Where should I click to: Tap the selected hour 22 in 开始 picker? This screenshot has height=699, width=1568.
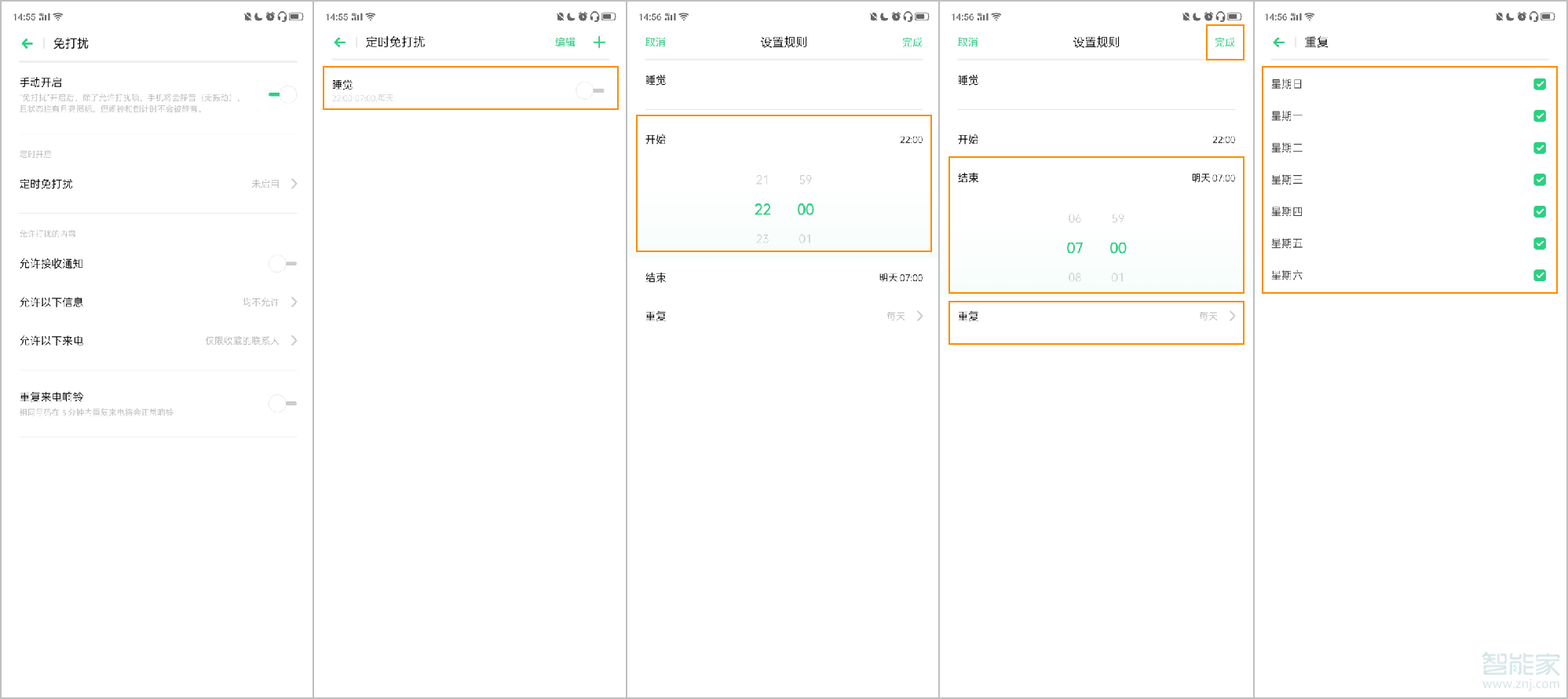[762, 209]
